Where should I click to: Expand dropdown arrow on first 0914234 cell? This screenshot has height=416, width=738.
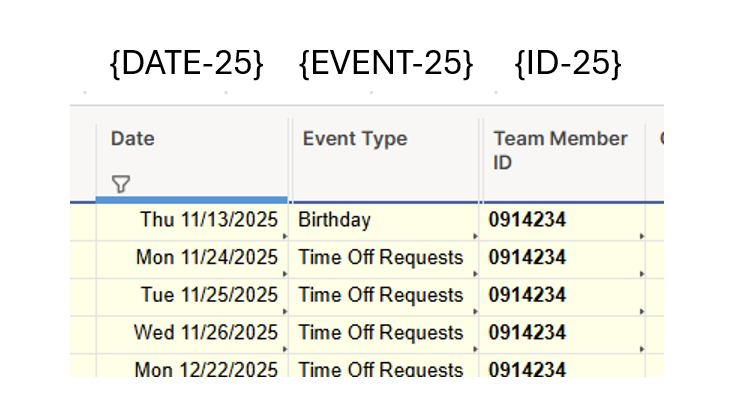click(642, 236)
